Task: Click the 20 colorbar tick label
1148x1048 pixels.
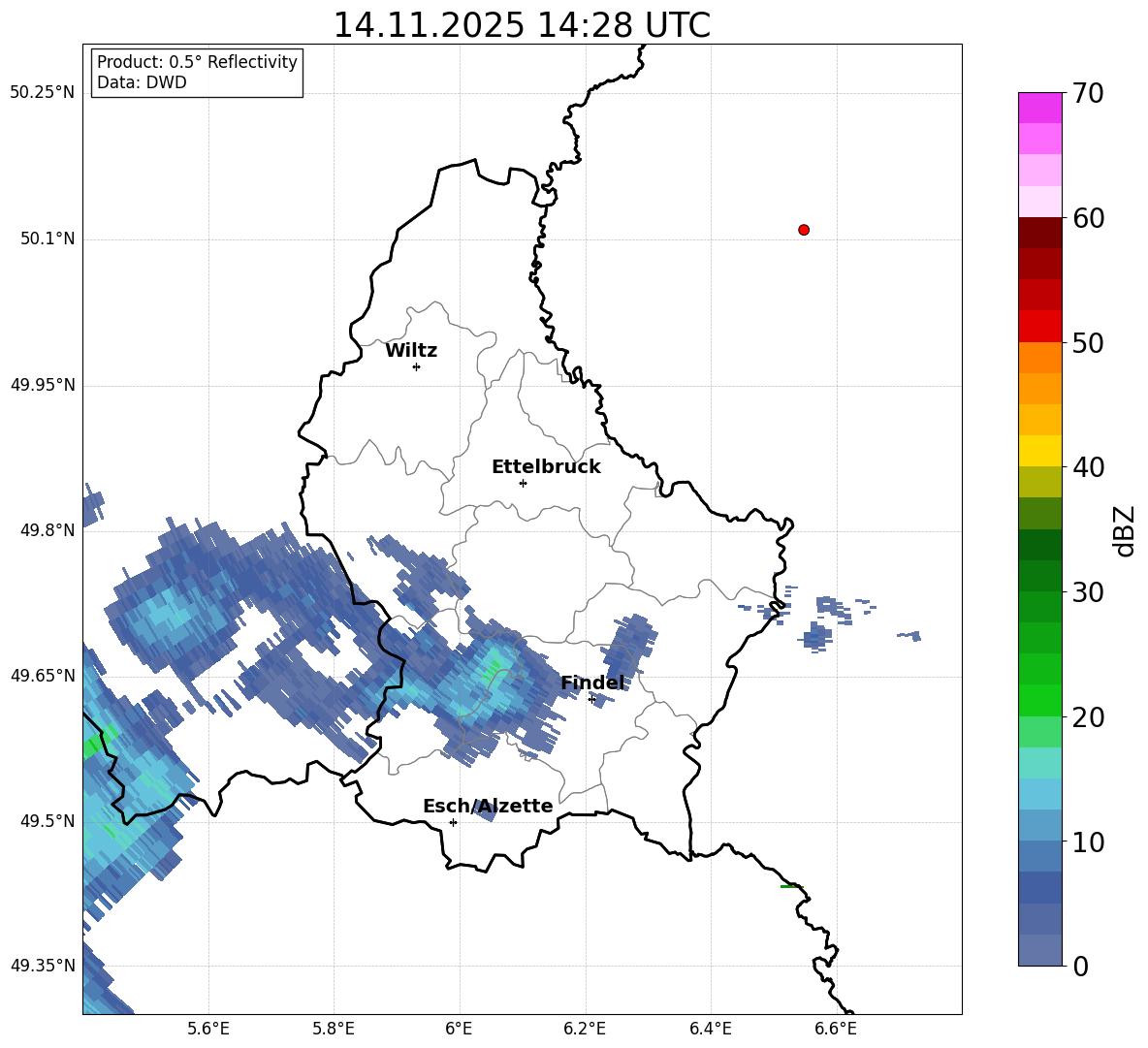Action: point(1088,717)
